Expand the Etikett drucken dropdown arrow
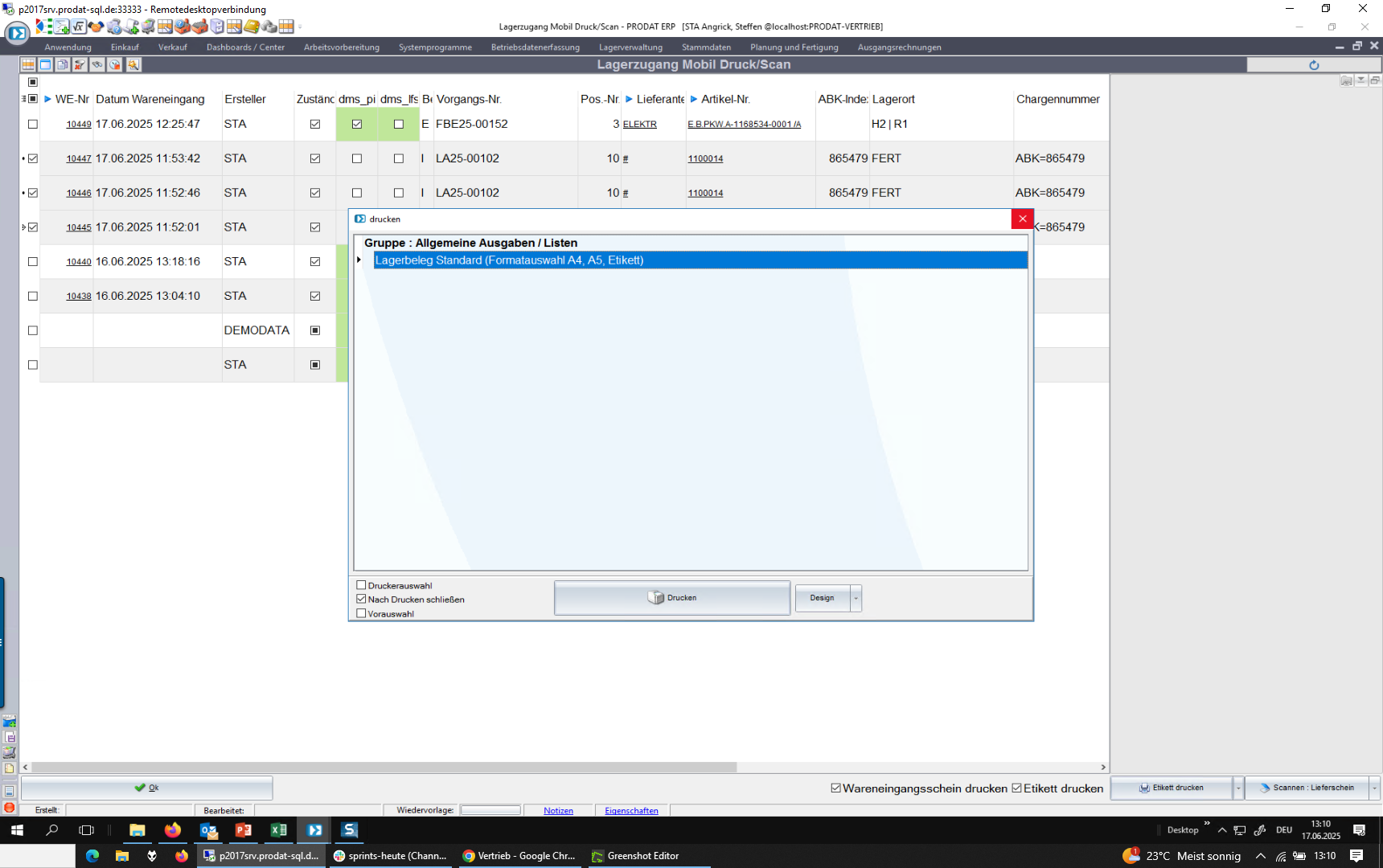1383x868 pixels. click(x=1238, y=788)
